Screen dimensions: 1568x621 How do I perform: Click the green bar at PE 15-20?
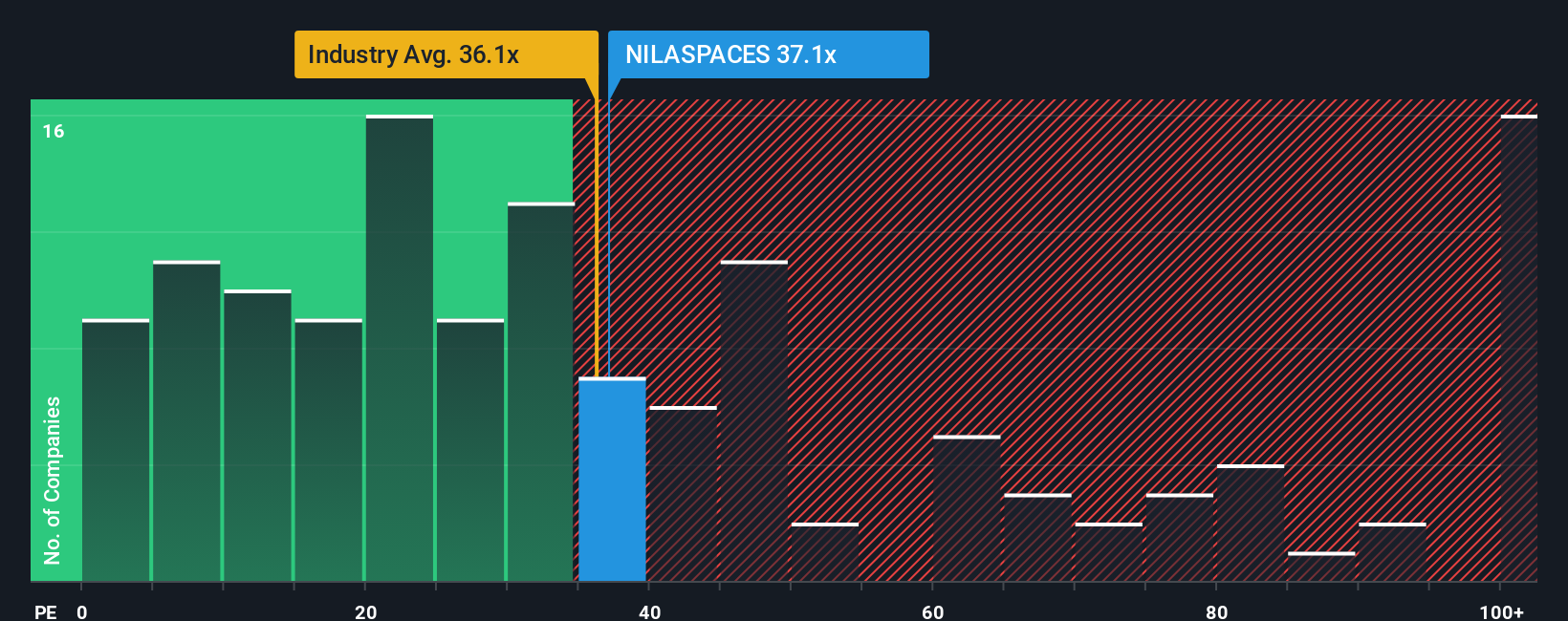[329, 451]
